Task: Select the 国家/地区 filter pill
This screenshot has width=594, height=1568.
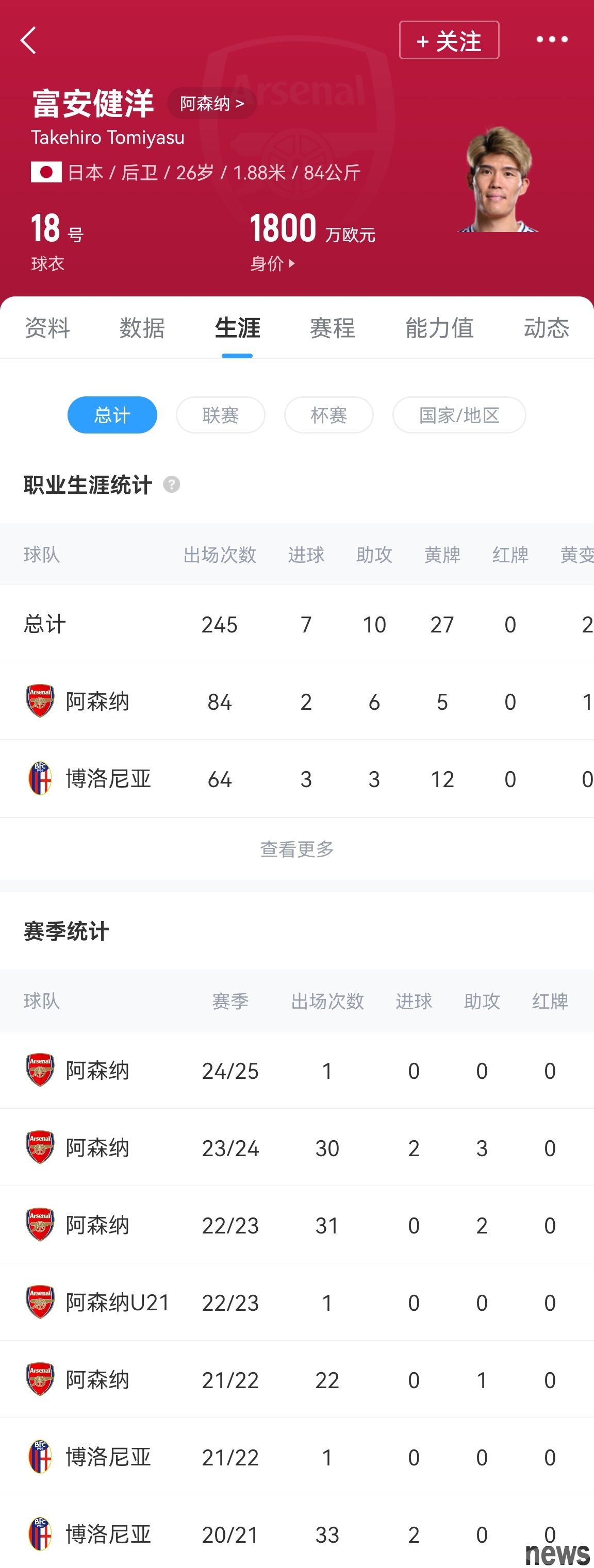Action: point(459,415)
